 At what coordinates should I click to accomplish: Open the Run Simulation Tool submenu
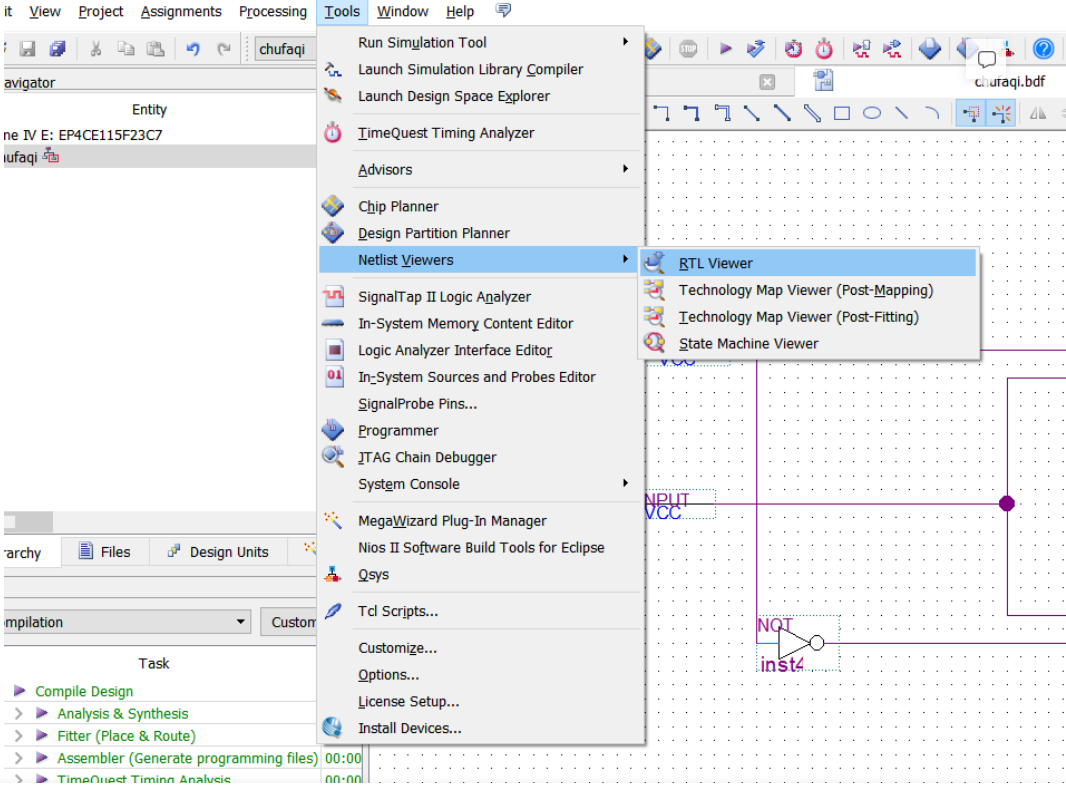481,42
